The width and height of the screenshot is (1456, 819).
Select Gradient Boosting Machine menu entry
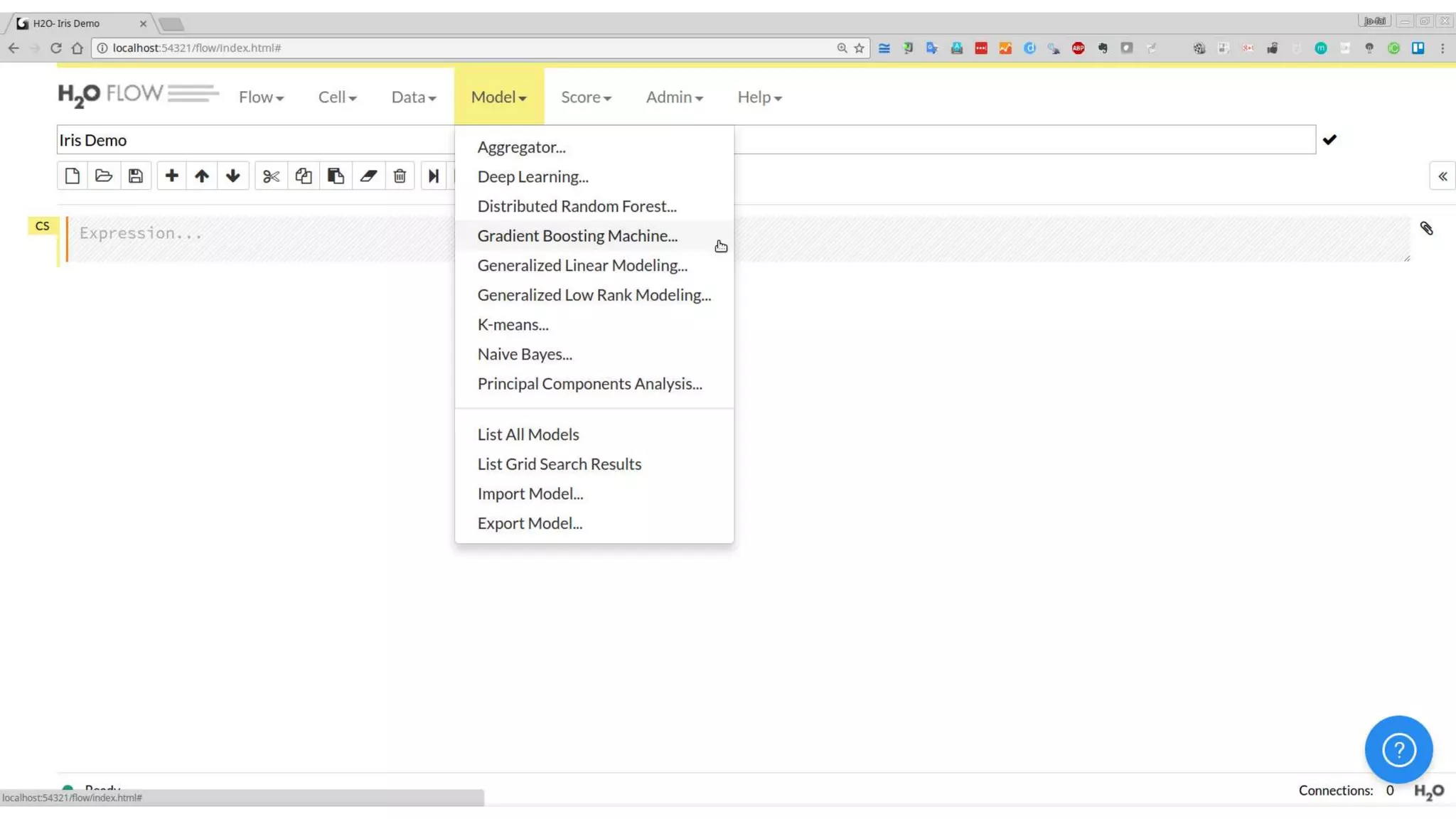tap(577, 235)
